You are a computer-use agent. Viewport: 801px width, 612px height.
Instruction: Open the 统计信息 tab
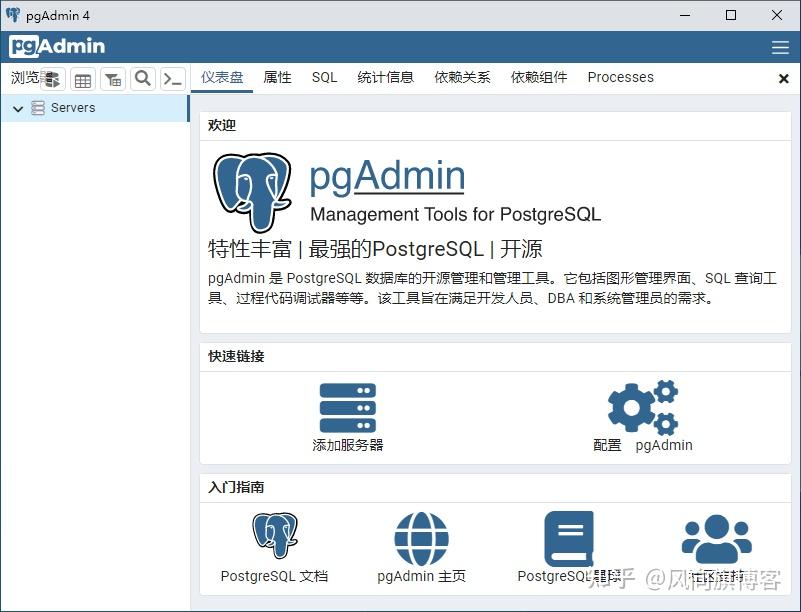click(x=386, y=77)
